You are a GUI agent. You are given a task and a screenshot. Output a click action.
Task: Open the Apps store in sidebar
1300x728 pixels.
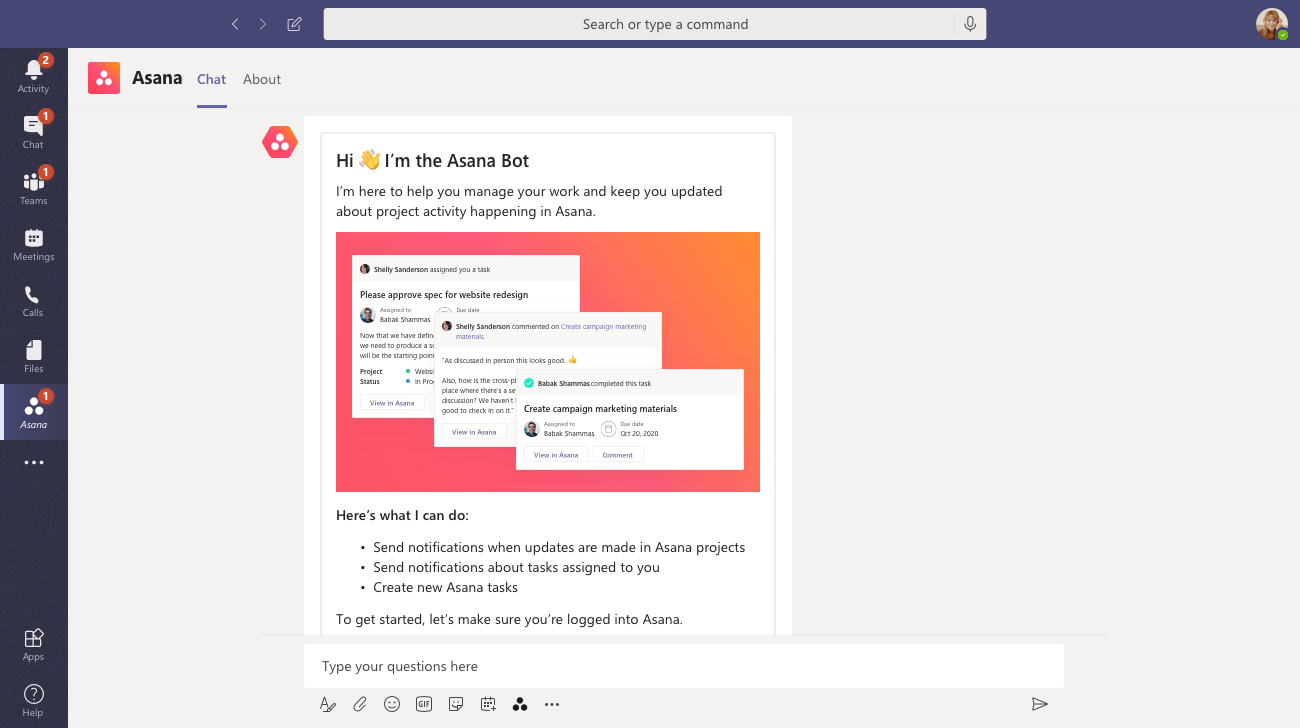(34, 644)
